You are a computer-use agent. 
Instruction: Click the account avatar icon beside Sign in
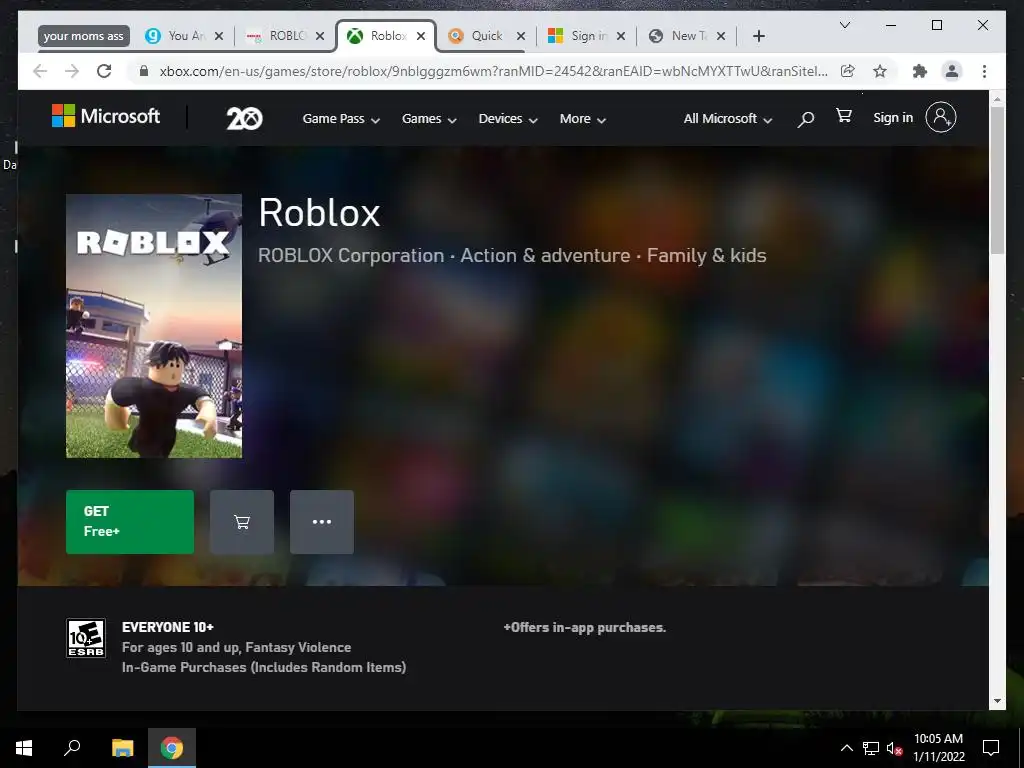(941, 117)
